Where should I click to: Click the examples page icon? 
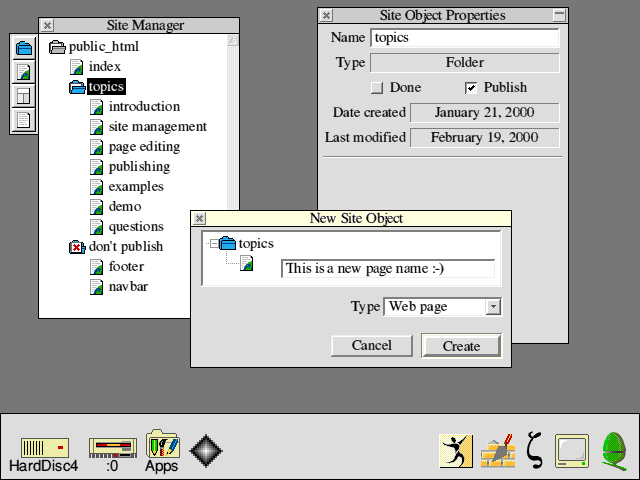point(97,187)
